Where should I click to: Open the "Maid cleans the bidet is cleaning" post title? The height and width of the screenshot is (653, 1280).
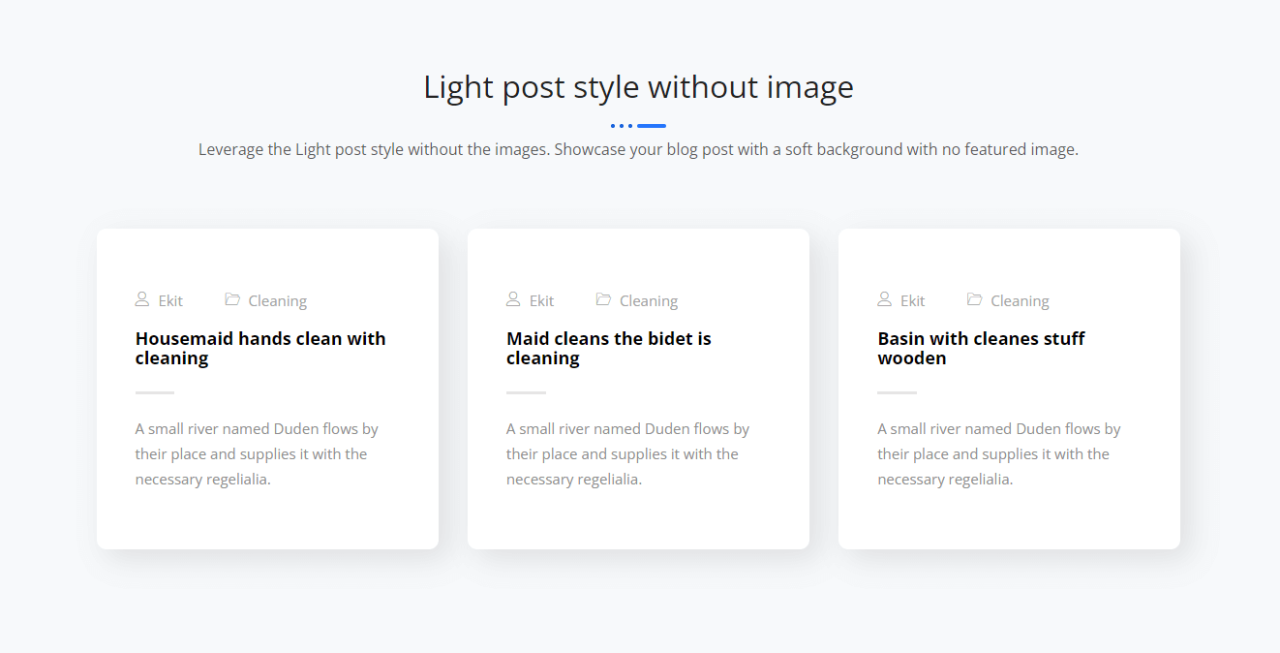[608, 348]
